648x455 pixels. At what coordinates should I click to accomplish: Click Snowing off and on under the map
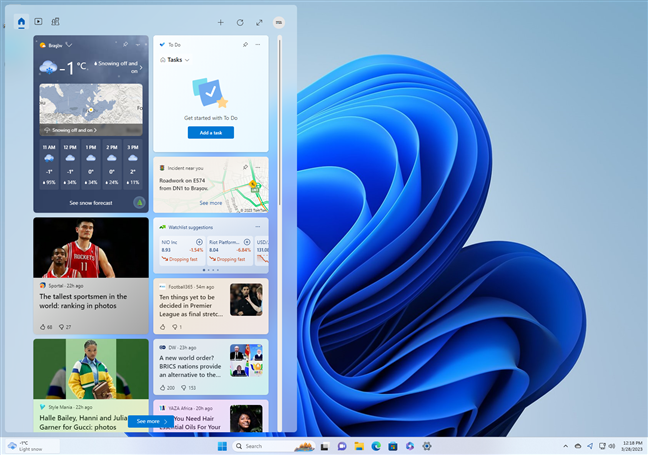(x=71, y=130)
